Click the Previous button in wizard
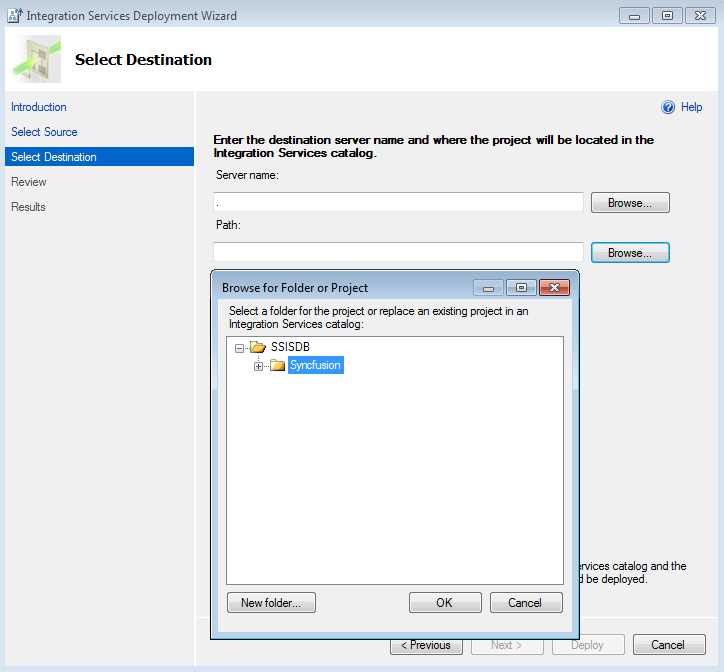The height and width of the screenshot is (672, 724). coord(426,647)
